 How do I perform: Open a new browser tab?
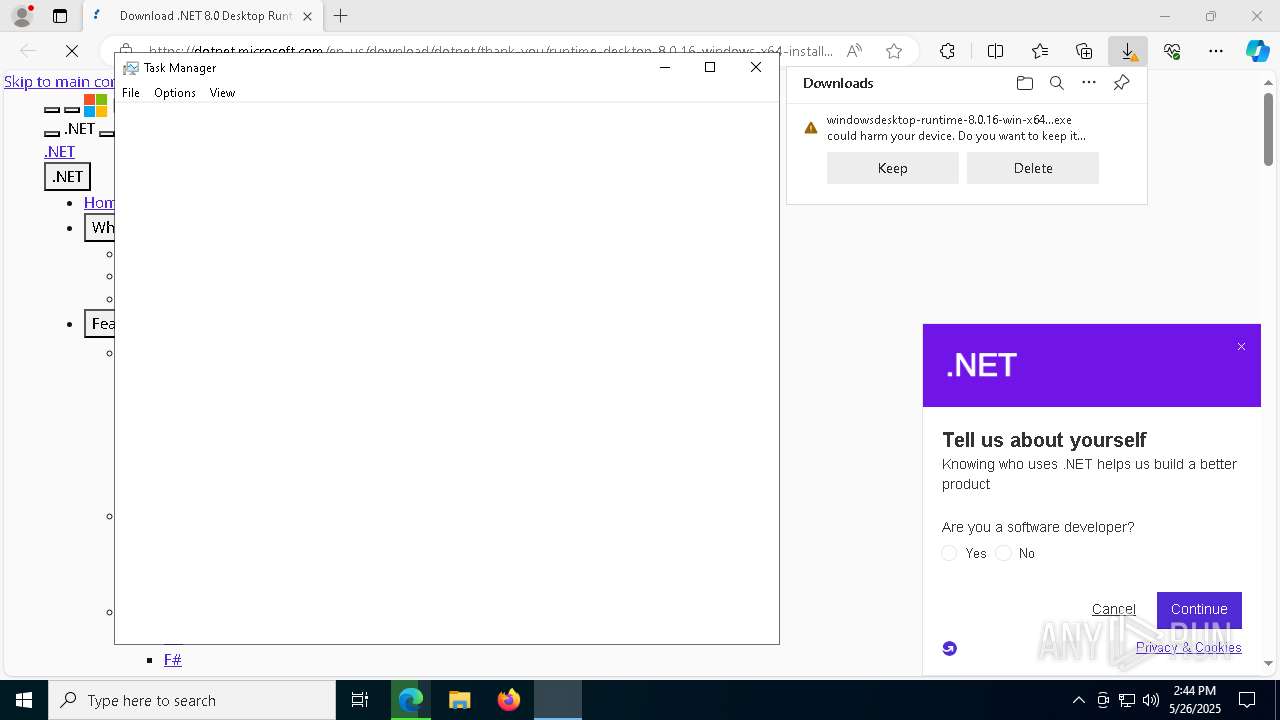pos(341,16)
